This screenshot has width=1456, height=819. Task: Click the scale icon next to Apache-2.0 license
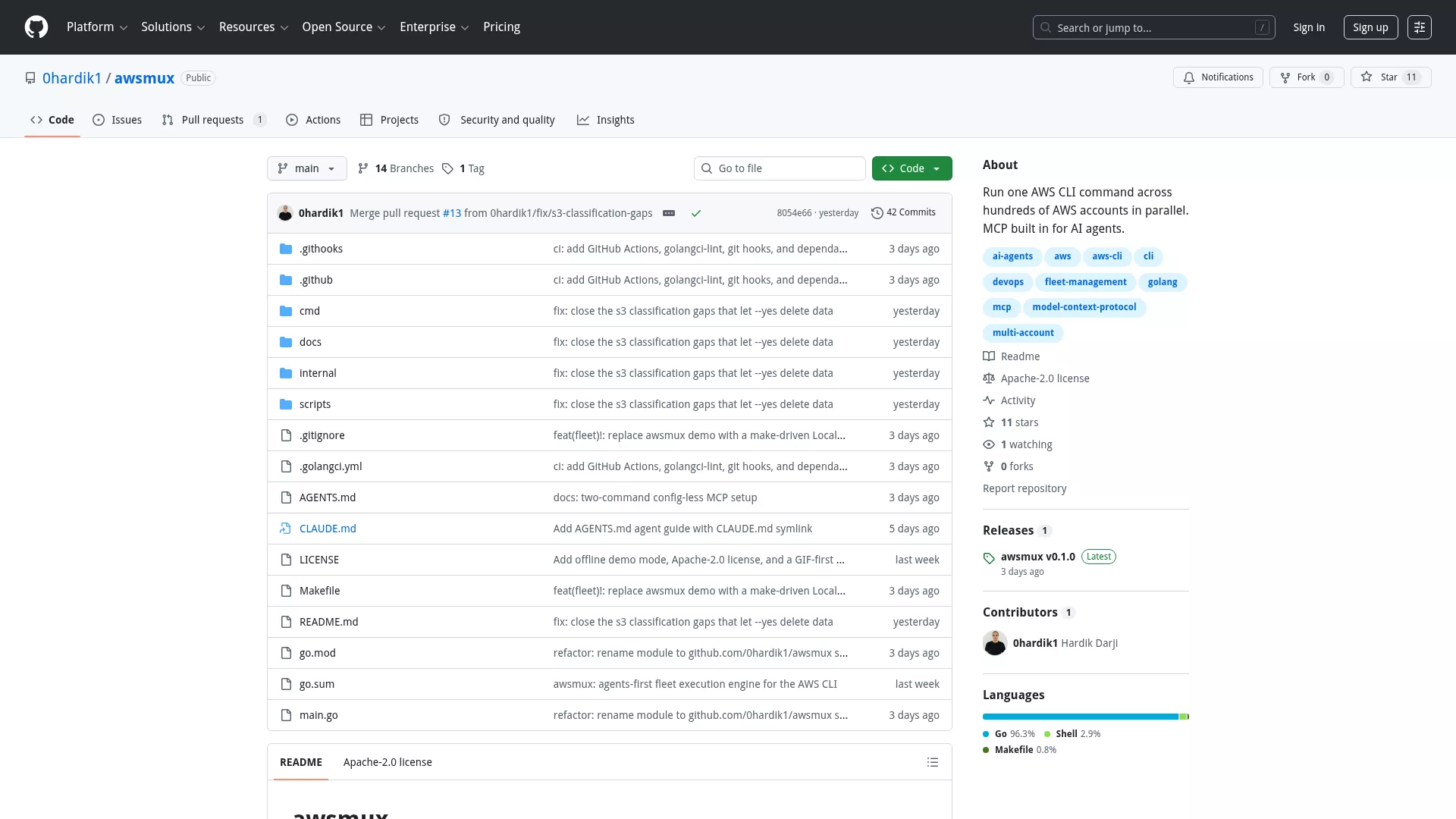coord(989,378)
